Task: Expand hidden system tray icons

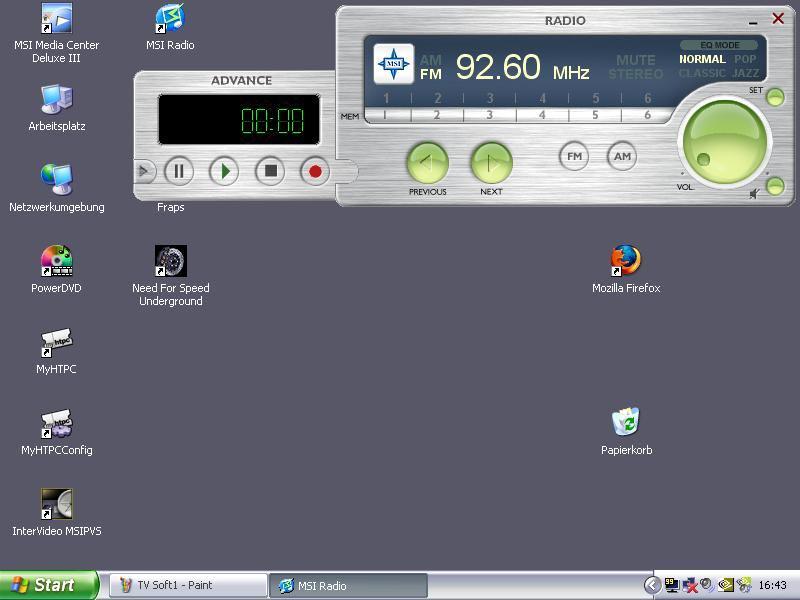Action: pyautogui.click(x=652, y=585)
